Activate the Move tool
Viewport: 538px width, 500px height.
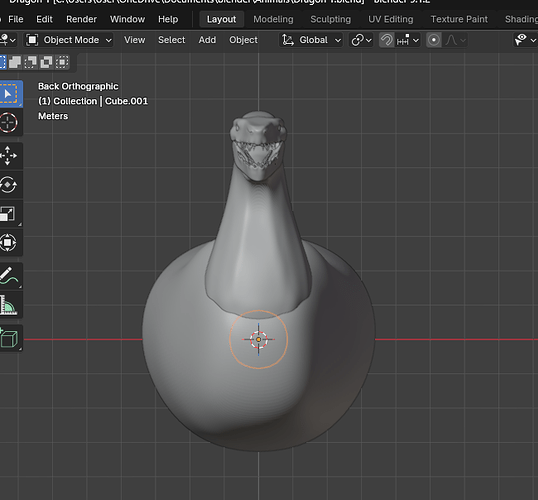click(9, 156)
